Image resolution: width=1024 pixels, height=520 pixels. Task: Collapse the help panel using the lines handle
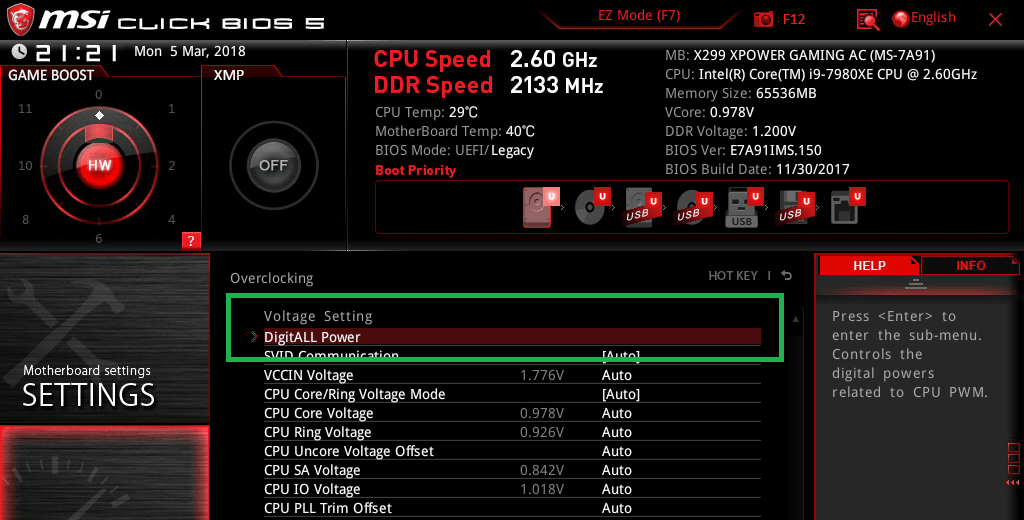(916, 284)
